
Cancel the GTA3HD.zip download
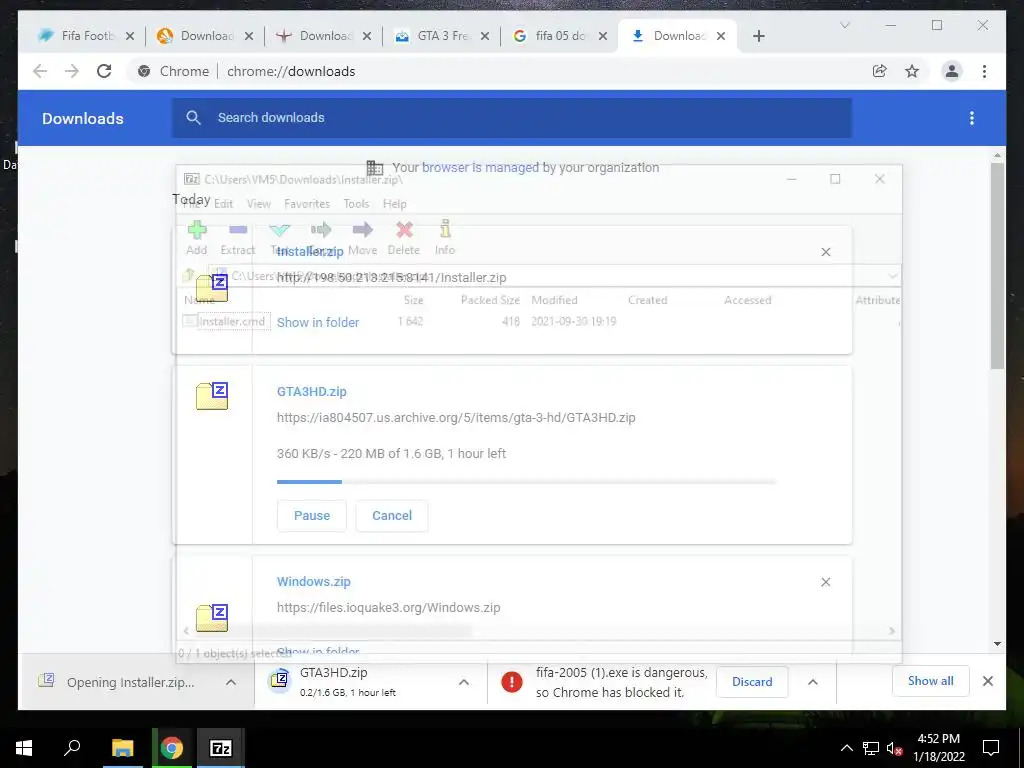pos(392,516)
